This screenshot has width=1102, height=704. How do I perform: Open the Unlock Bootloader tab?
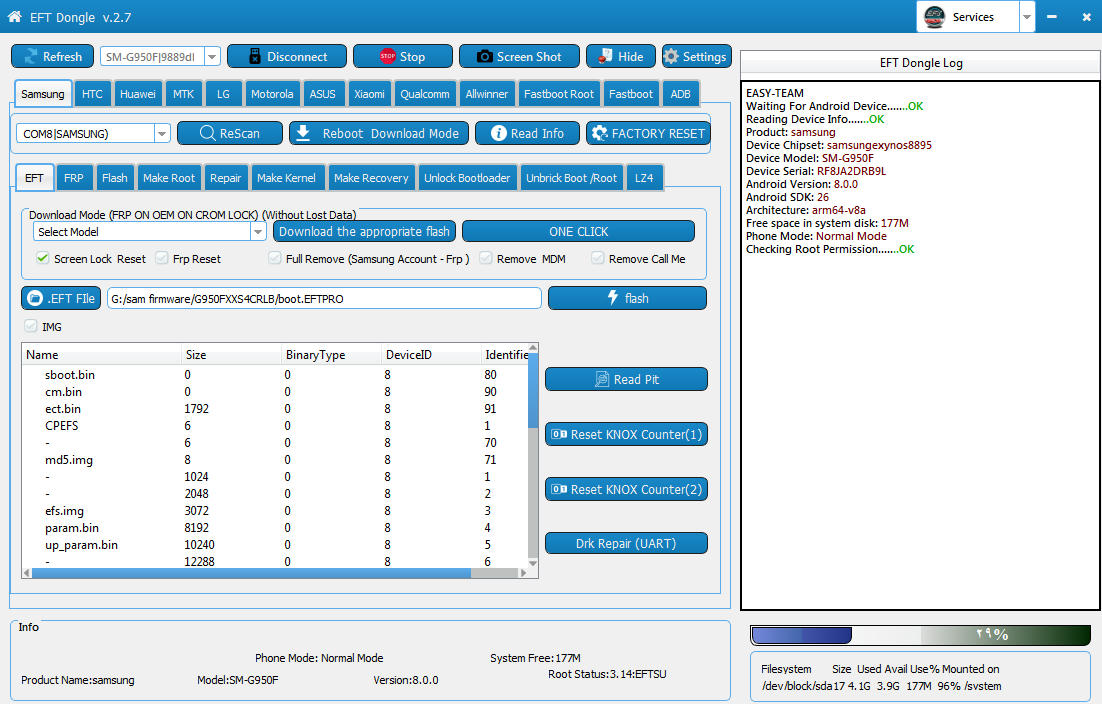pyautogui.click(x=467, y=178)
